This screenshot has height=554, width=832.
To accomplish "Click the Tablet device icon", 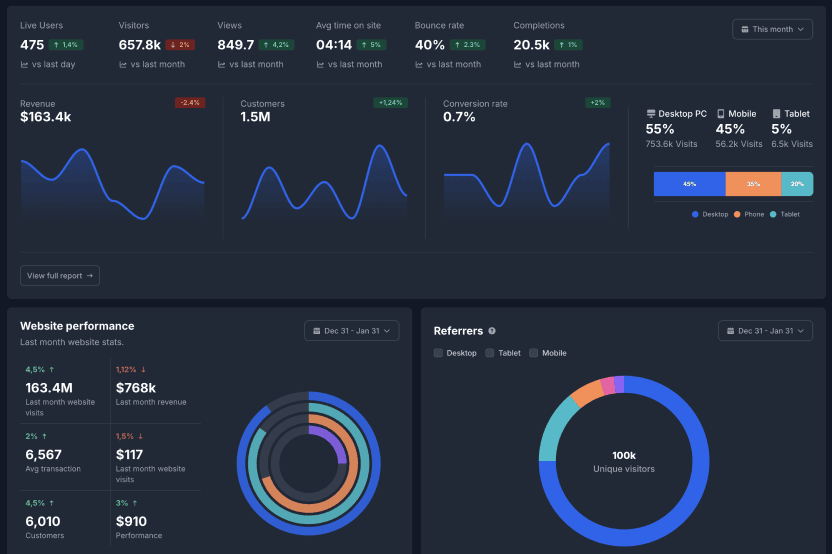I will [x=776, y=114].
